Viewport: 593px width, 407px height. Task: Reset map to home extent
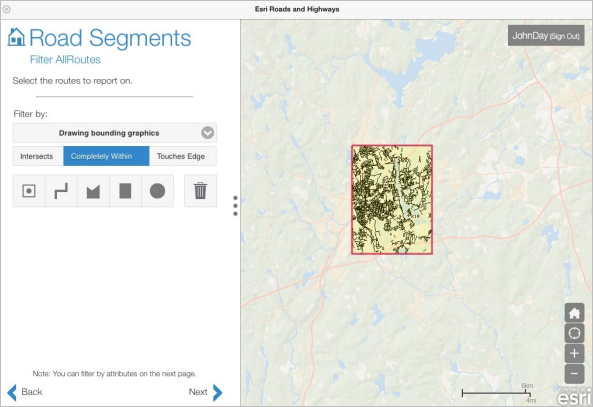click(x=574, y=313)
